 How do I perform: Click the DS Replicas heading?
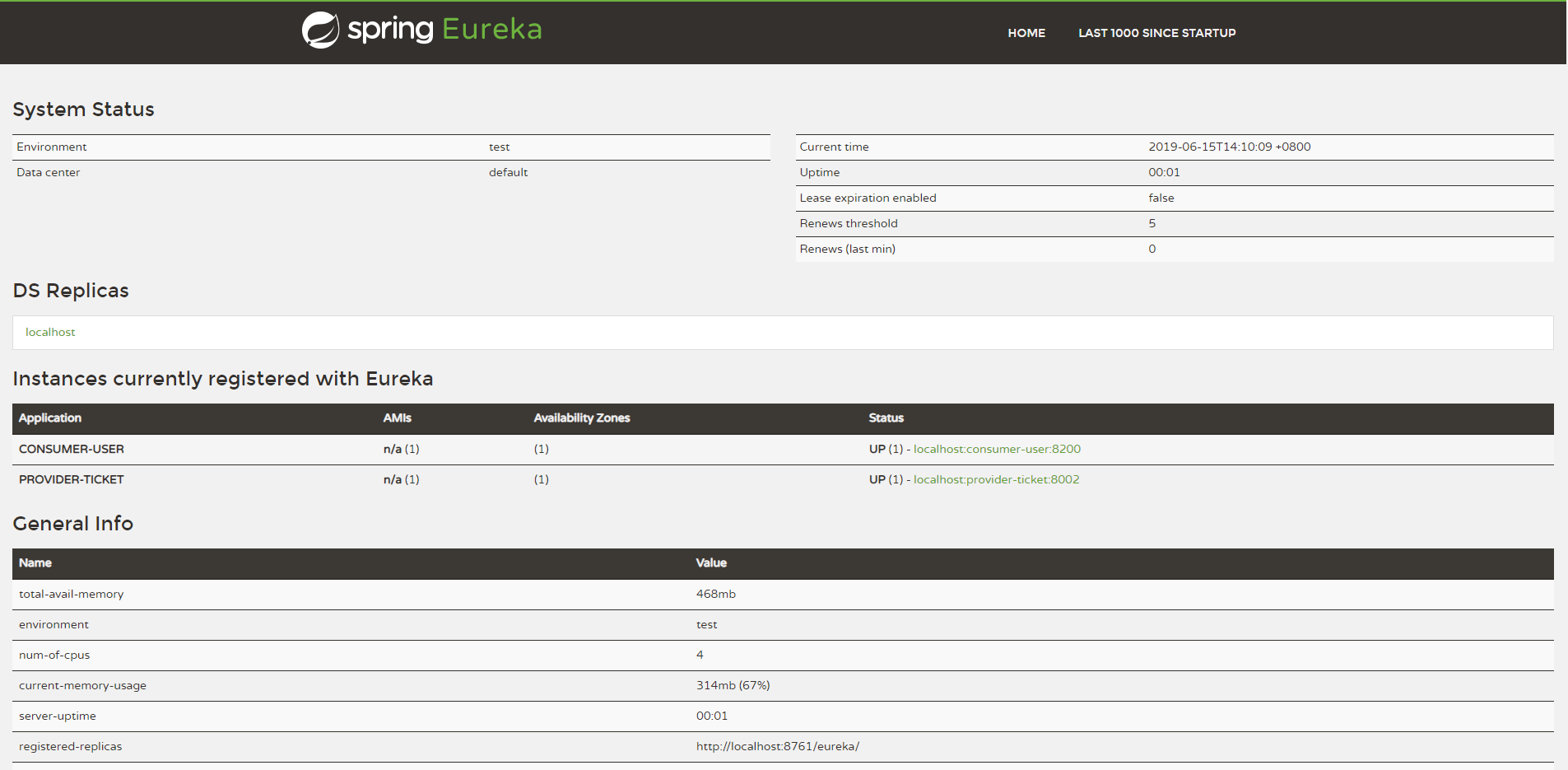pos(71,291)
